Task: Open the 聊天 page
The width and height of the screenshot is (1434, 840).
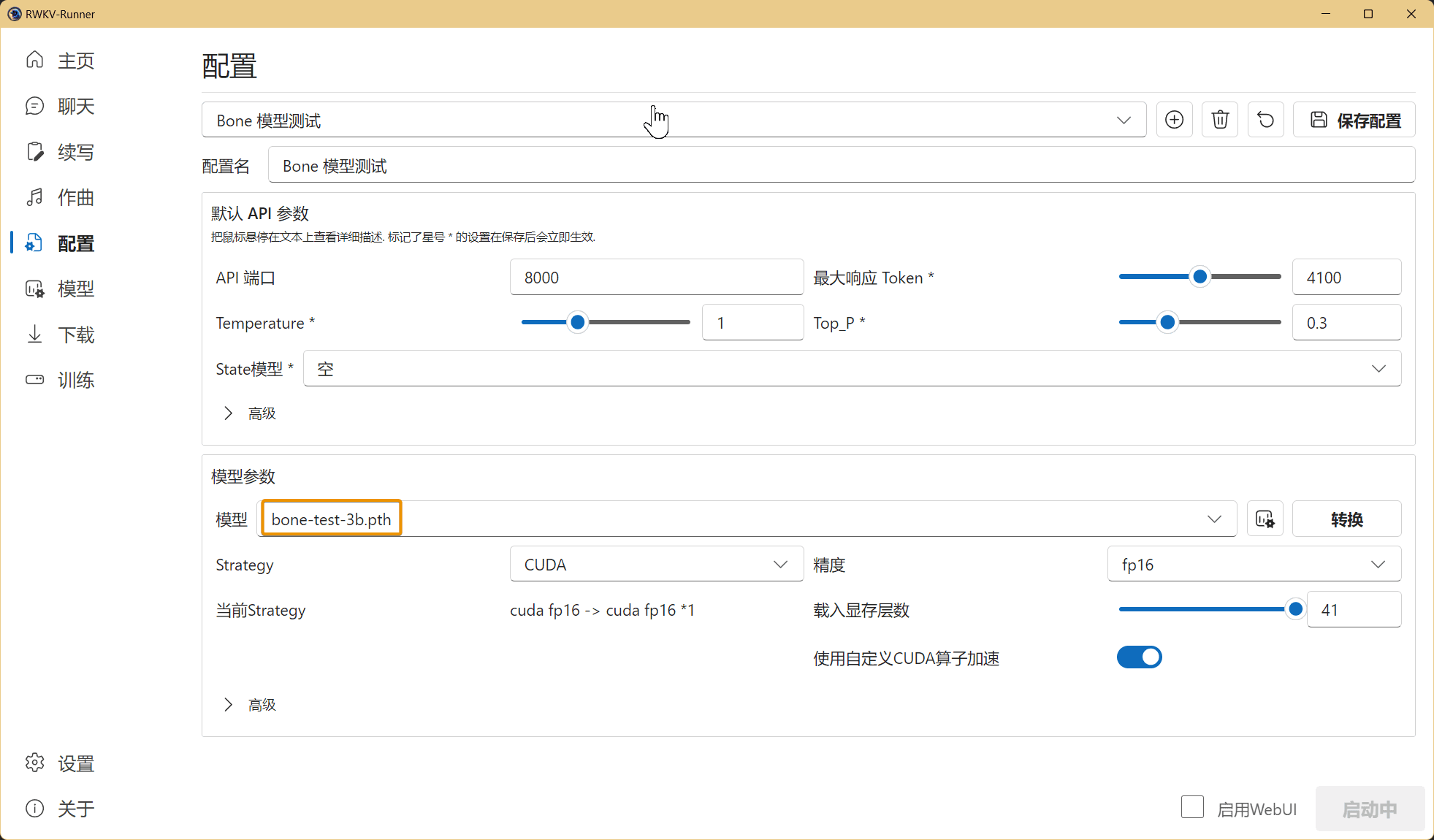Action: [x=76, y=106]
